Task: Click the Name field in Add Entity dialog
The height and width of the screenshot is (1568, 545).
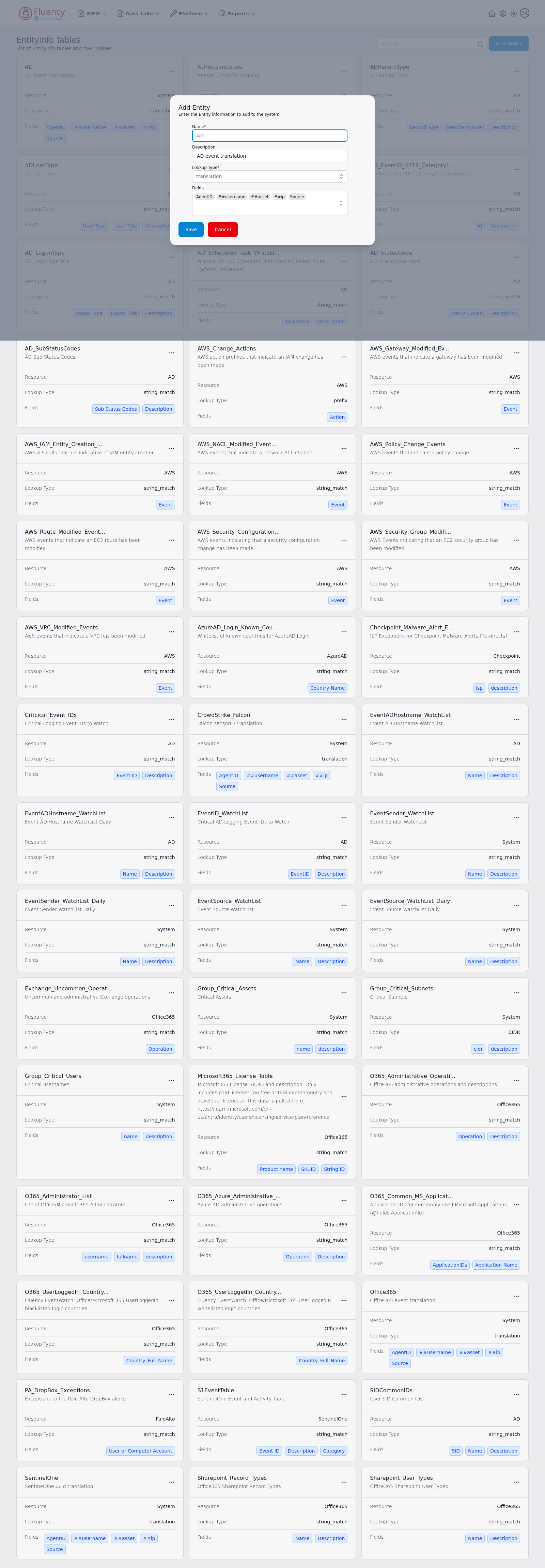Action: (270, 136)
